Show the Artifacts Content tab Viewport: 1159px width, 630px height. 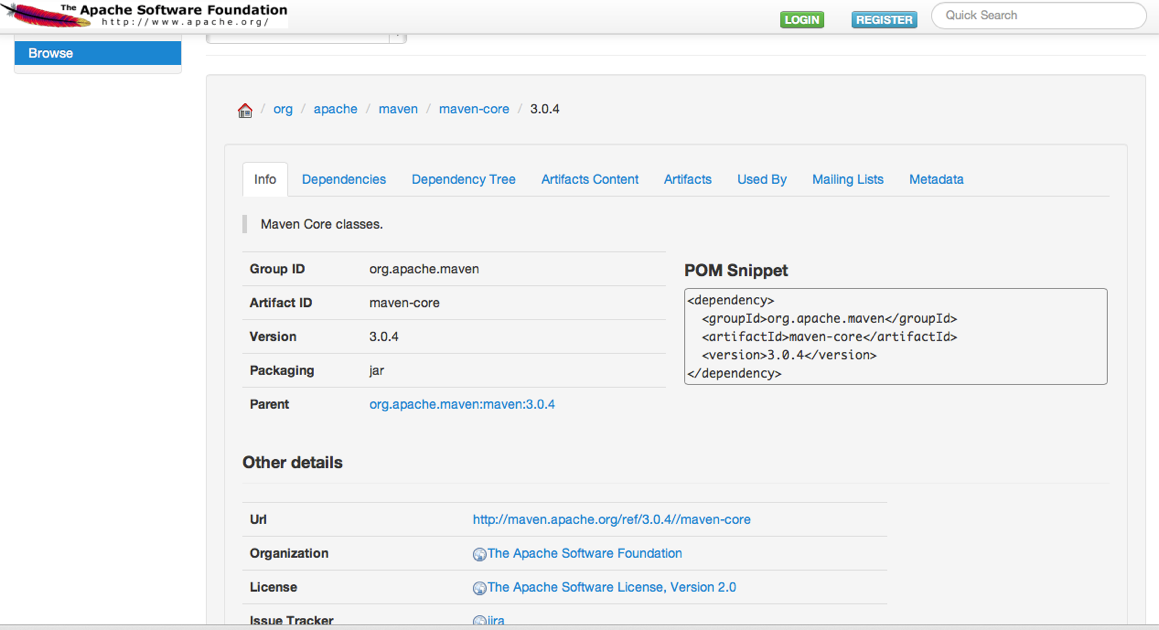(x=589, y=180)
